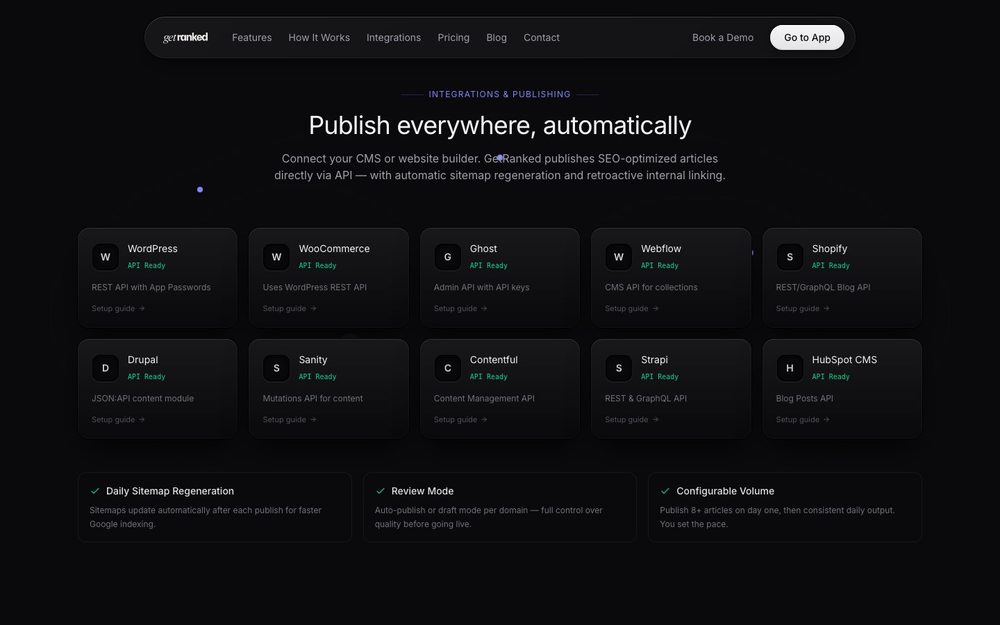Click 'REST/GraphQL Blog API' text

pos(823,288)
